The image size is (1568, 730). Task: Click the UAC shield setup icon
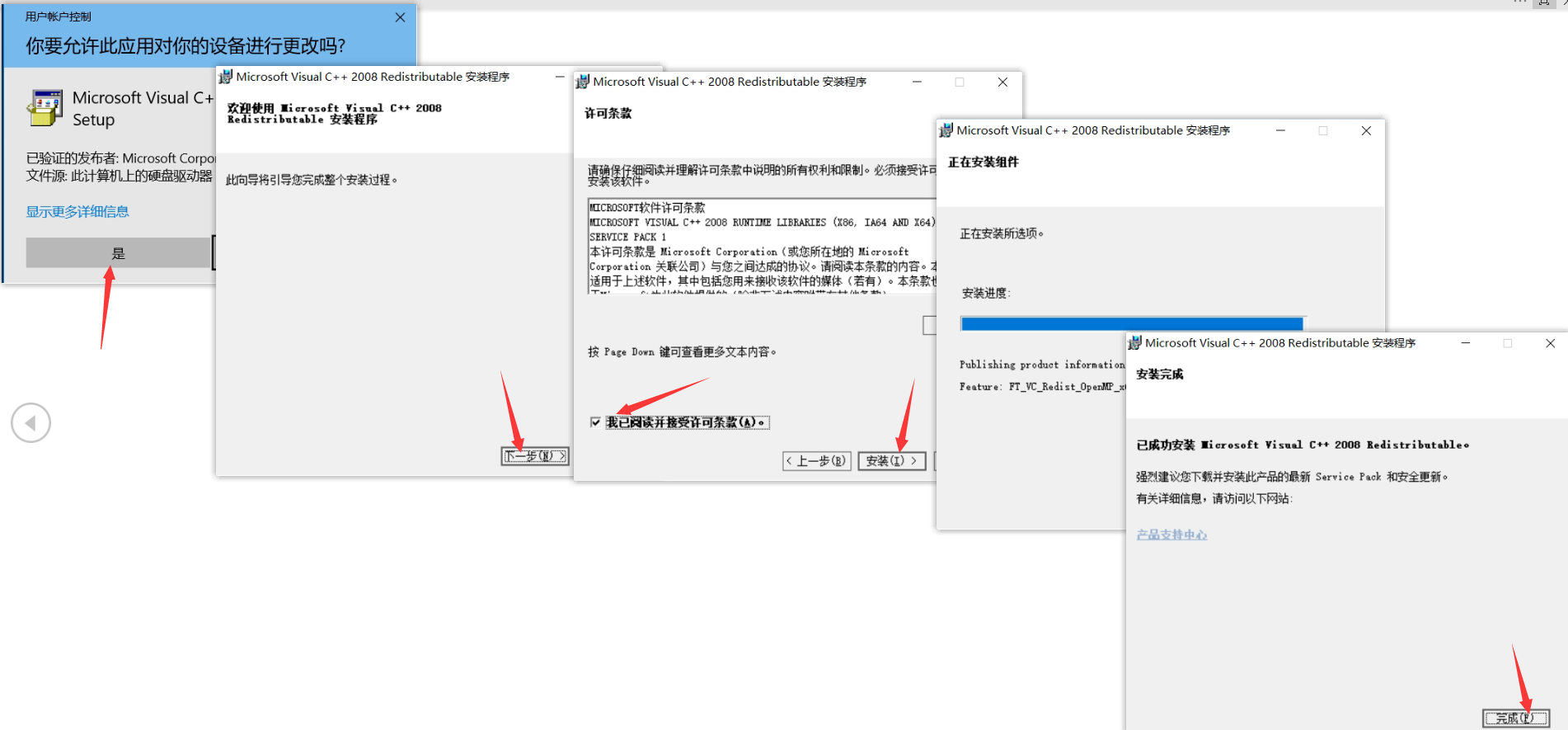click(45, 108)
